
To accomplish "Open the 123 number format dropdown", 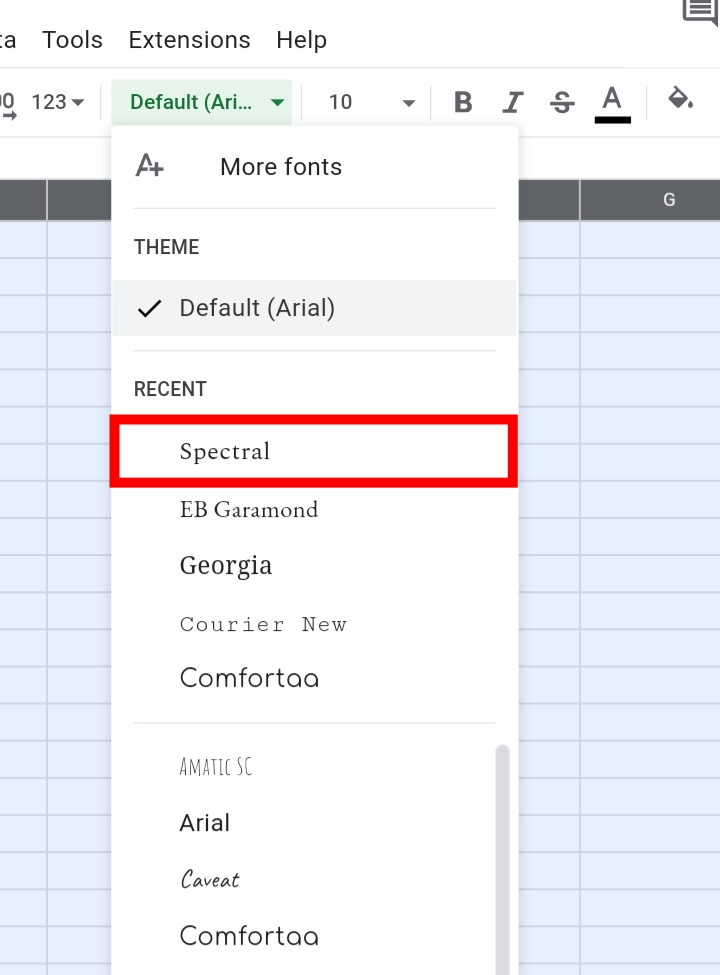I will [58, 102].
